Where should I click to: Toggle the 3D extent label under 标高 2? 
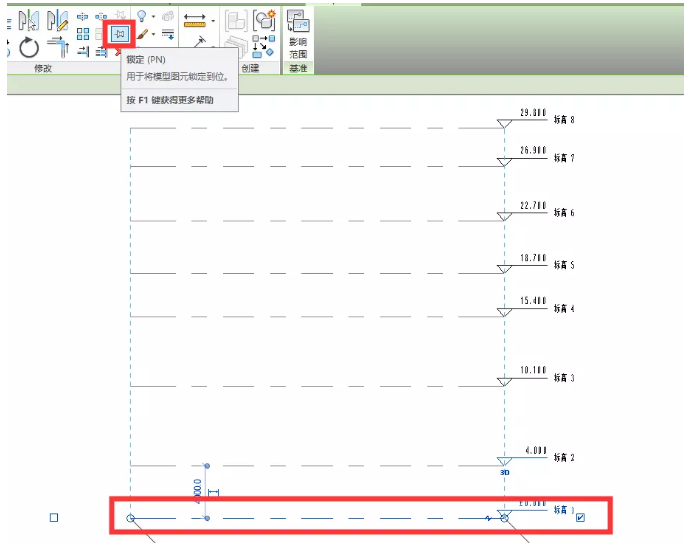click(x=504, y=472)
